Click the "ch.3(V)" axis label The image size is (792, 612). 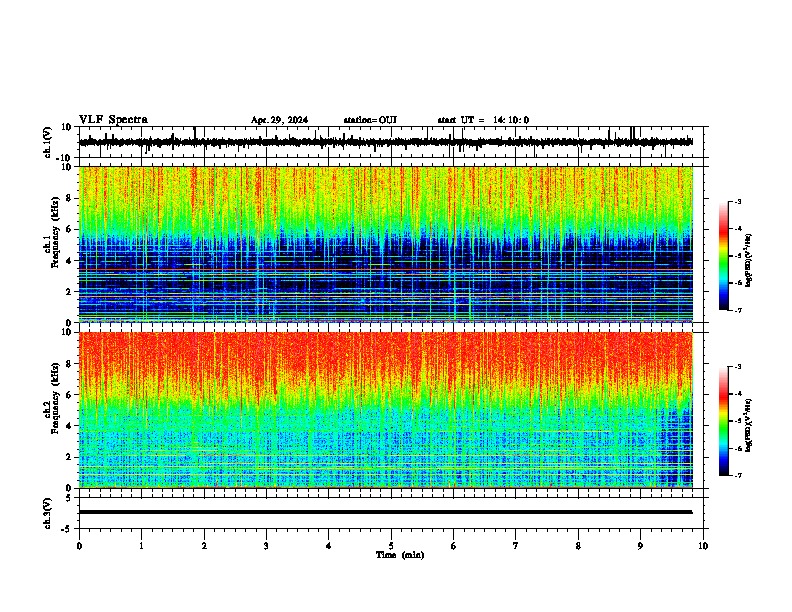[47, 513]
